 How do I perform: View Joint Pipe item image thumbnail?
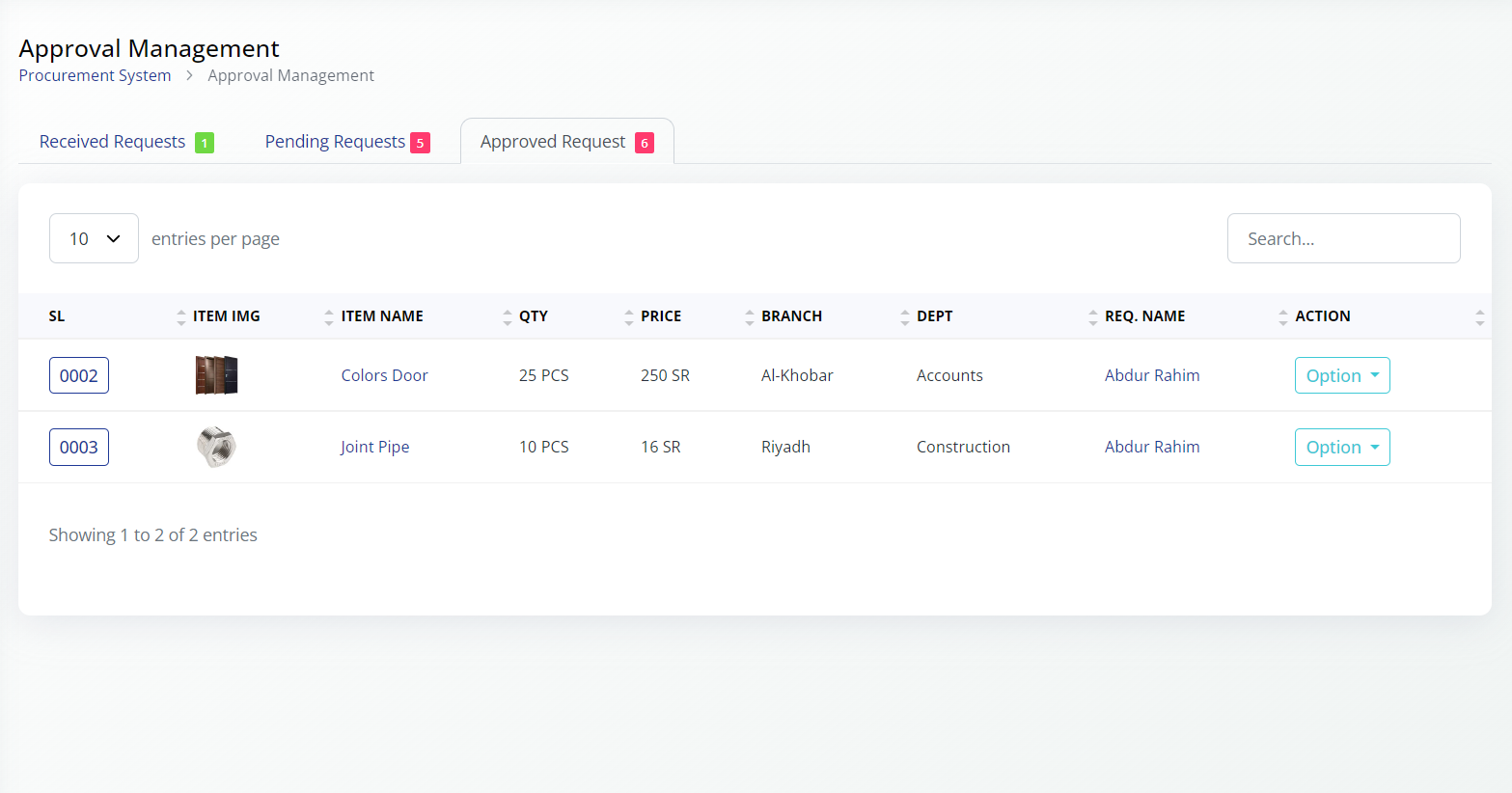pos(216,447)
